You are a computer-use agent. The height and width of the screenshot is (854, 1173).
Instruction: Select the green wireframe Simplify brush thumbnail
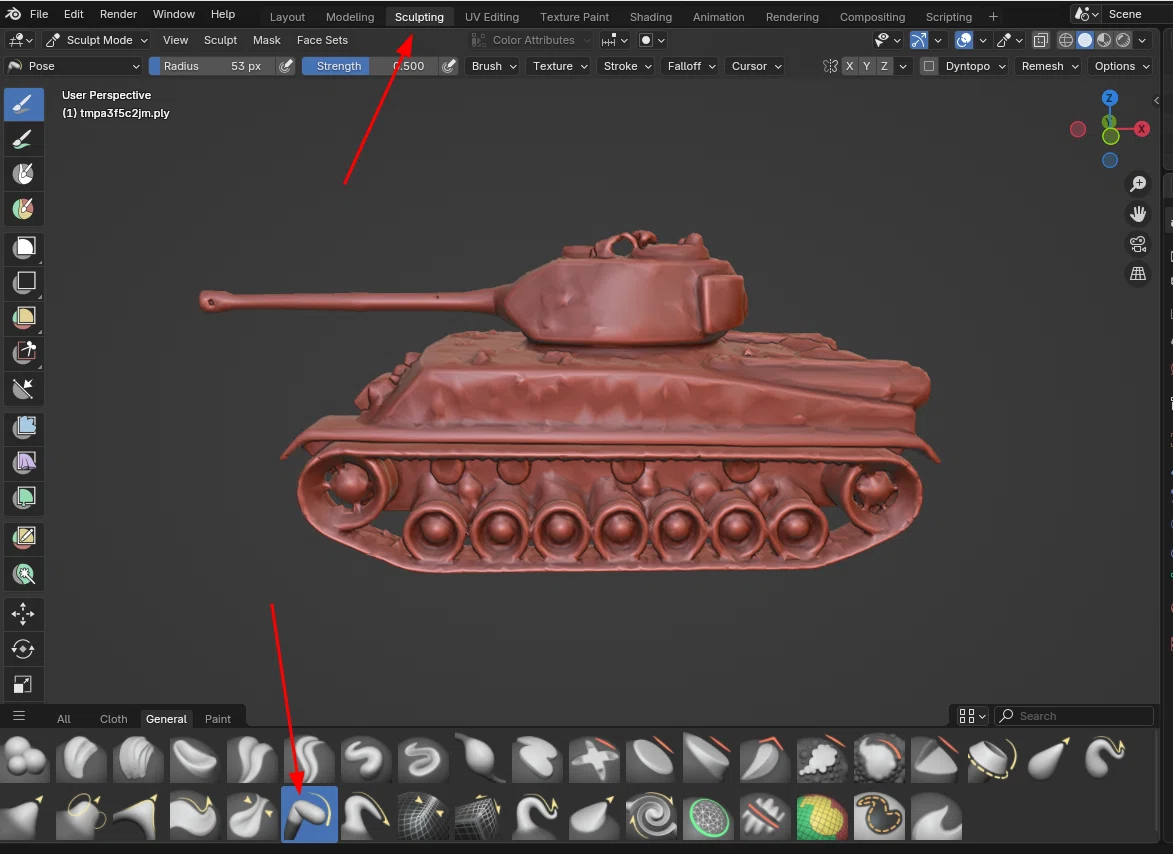pyautogui.click(x=707, y=816)
